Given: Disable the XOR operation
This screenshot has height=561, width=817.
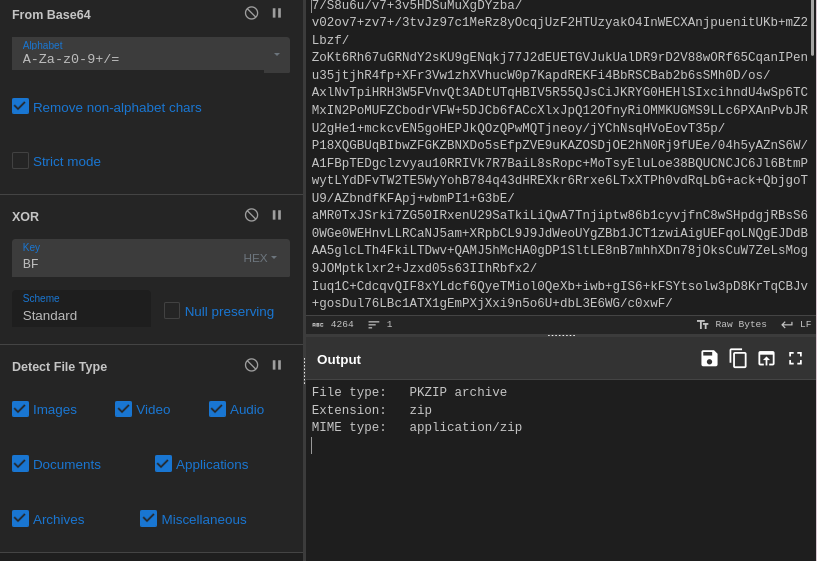Looking at the screenshot, I should point(251,215).
